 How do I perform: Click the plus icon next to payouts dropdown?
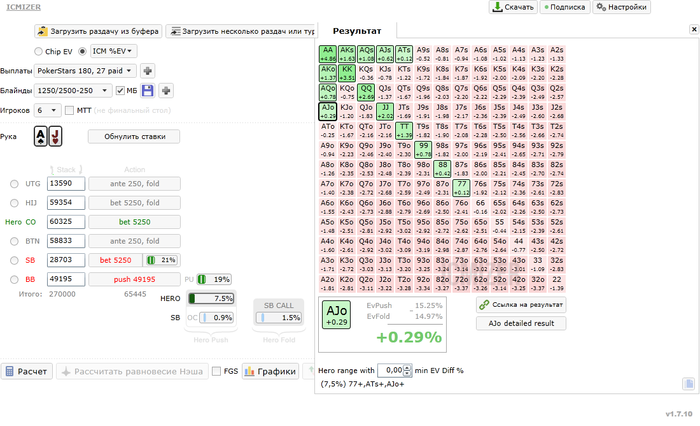click(x=148, y=71)
